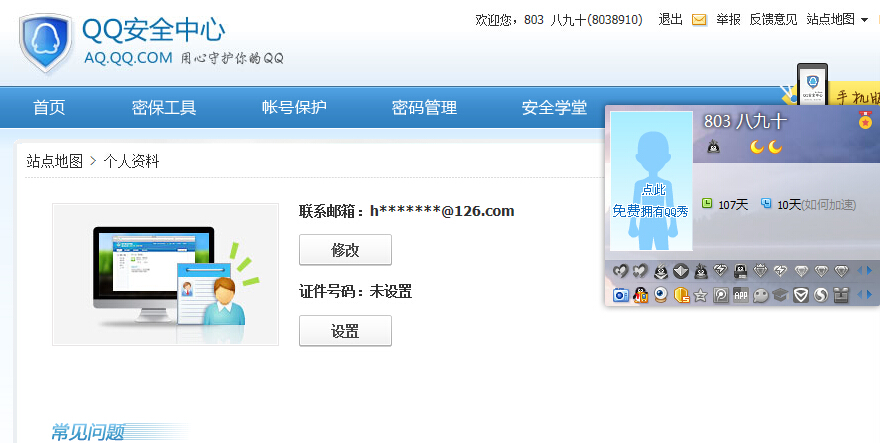Click the gray shield with chevron icon
The height and width of the screenshot is (443, 880).
(800, 295)
